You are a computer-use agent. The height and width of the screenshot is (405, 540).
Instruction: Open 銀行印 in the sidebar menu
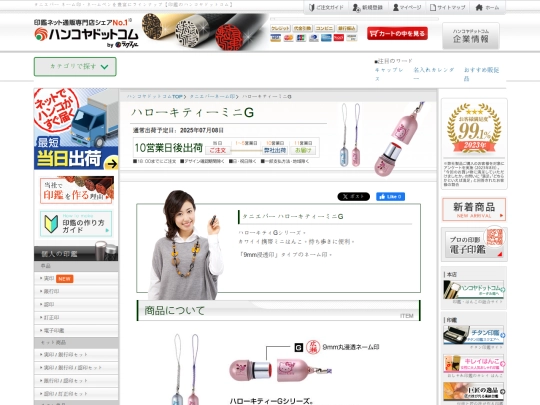76,291
